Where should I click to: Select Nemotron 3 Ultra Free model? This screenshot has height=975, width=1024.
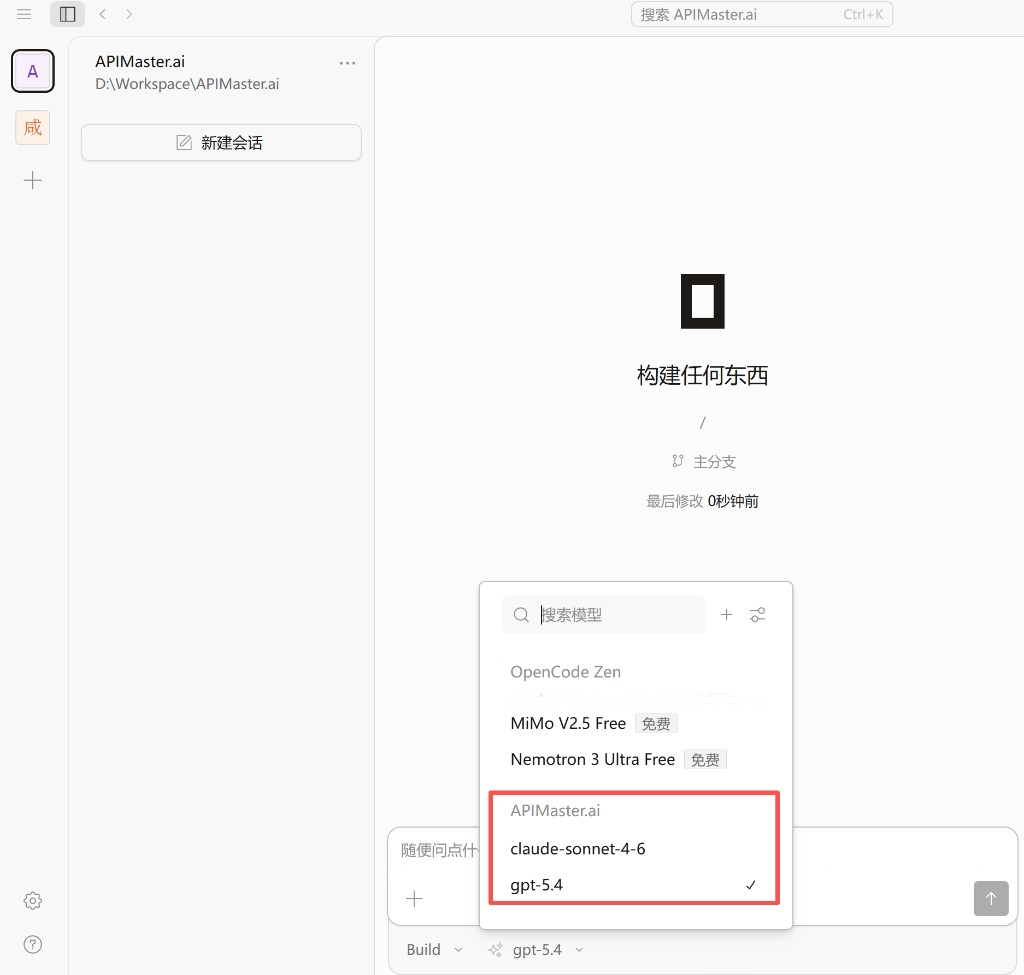tap(634, 759)
